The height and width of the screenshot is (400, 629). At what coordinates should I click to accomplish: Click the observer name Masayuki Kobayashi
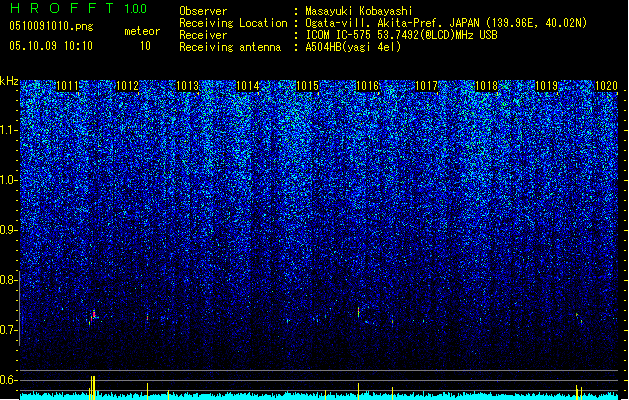pos(358,11)
